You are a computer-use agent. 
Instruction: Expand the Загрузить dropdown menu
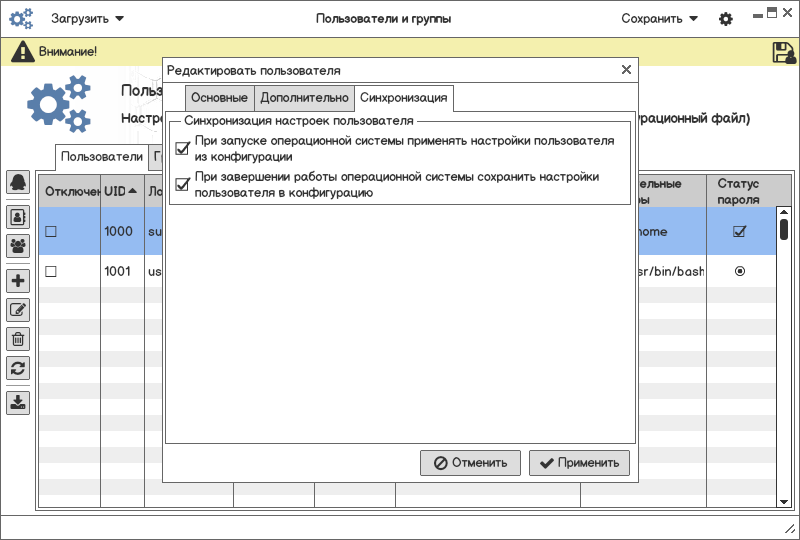pos(87,19)
